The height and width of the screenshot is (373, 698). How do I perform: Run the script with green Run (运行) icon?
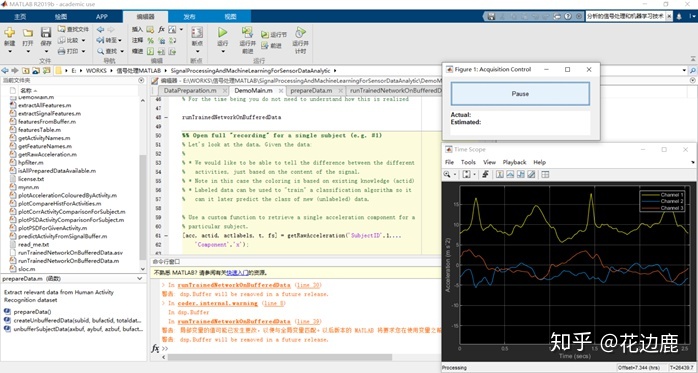point(222,32)
